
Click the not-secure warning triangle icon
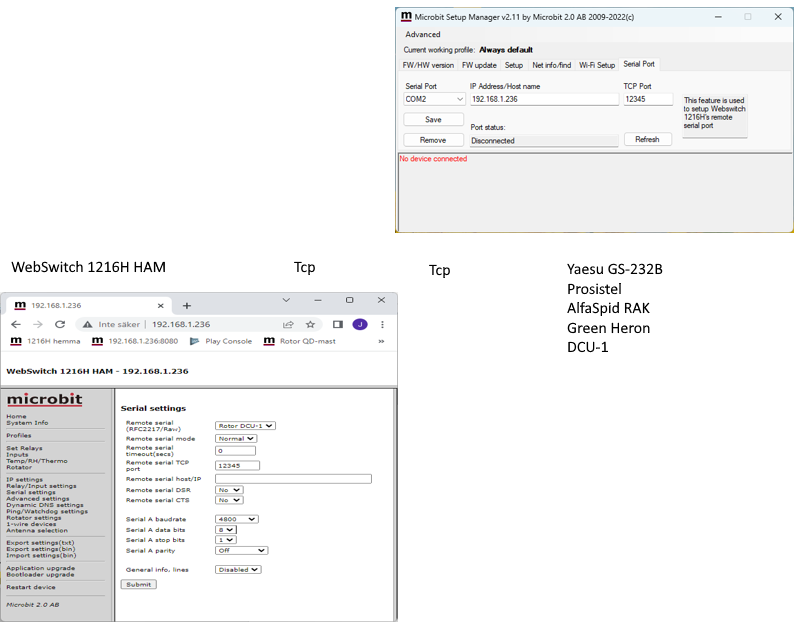click(x=88, y=325)
